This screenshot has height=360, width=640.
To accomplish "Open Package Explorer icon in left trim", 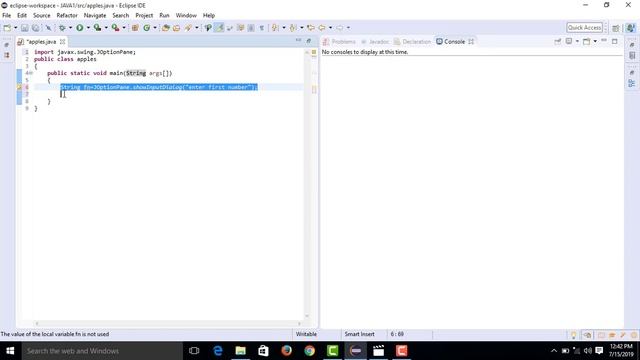I will [7, 55].
